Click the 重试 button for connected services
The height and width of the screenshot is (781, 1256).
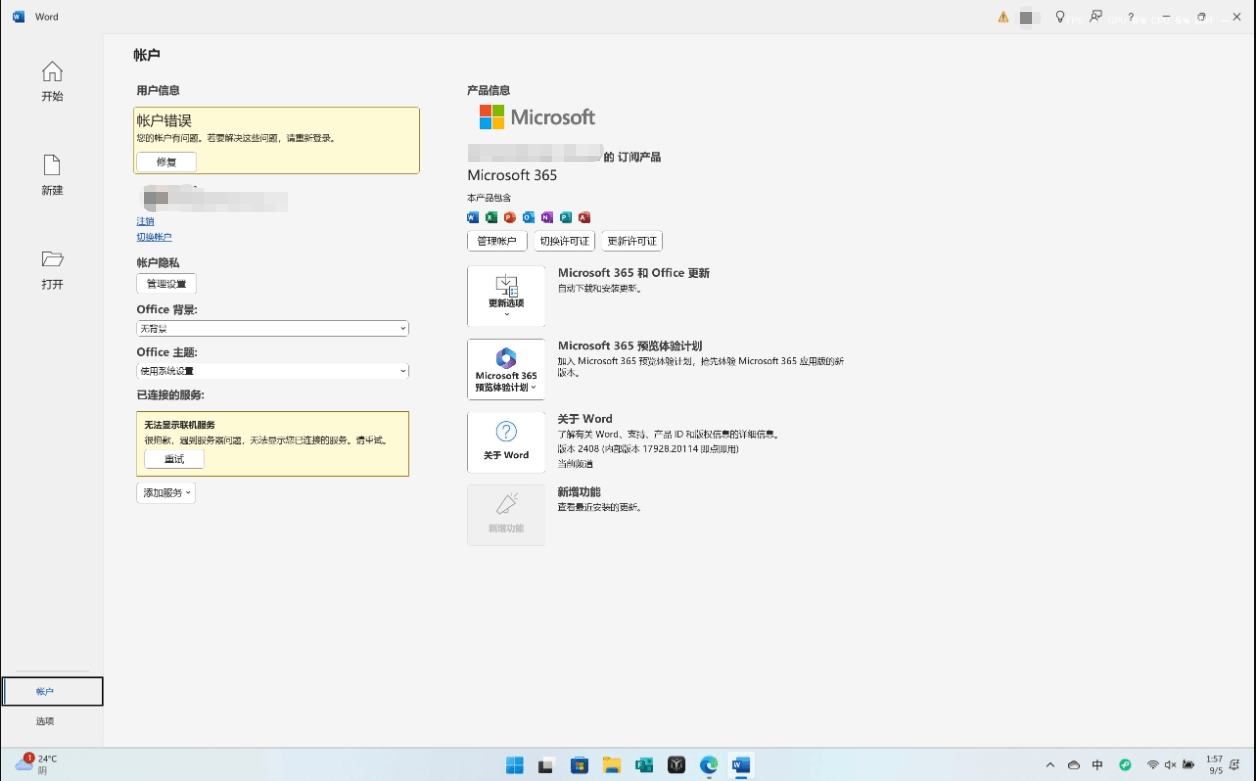[x=174, y=458]
